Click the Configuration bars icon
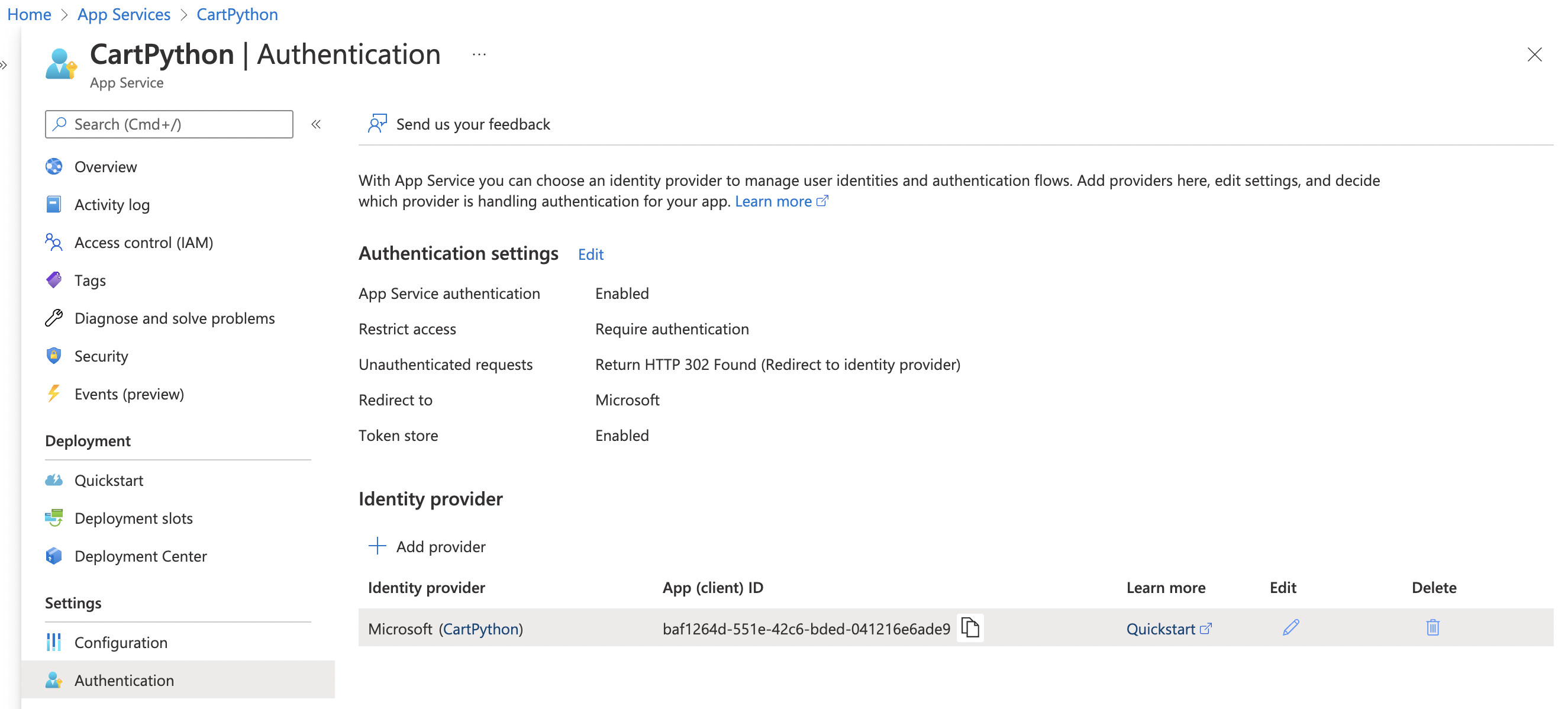The image size is (1568, 709). (x=54, y=642)
